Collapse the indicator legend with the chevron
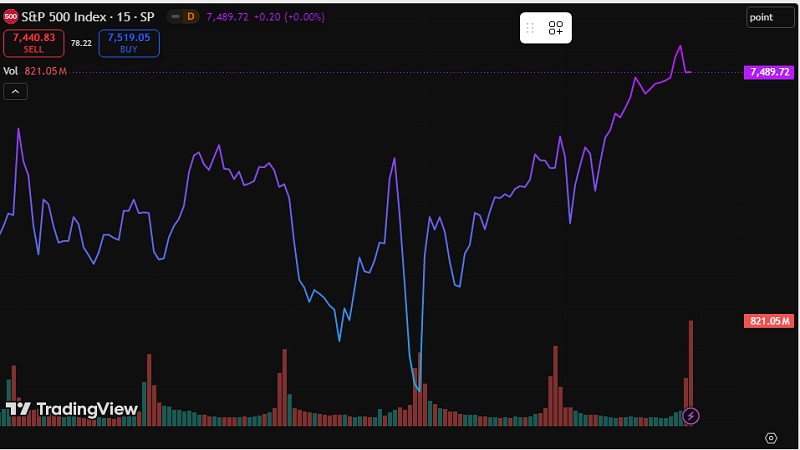The image size is (800, 450). tap(15, 92)
